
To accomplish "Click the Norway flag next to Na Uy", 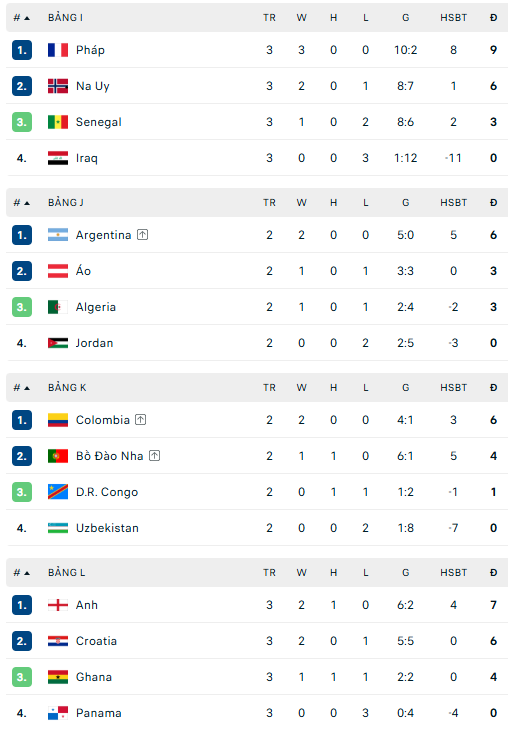I will [58, 86].
